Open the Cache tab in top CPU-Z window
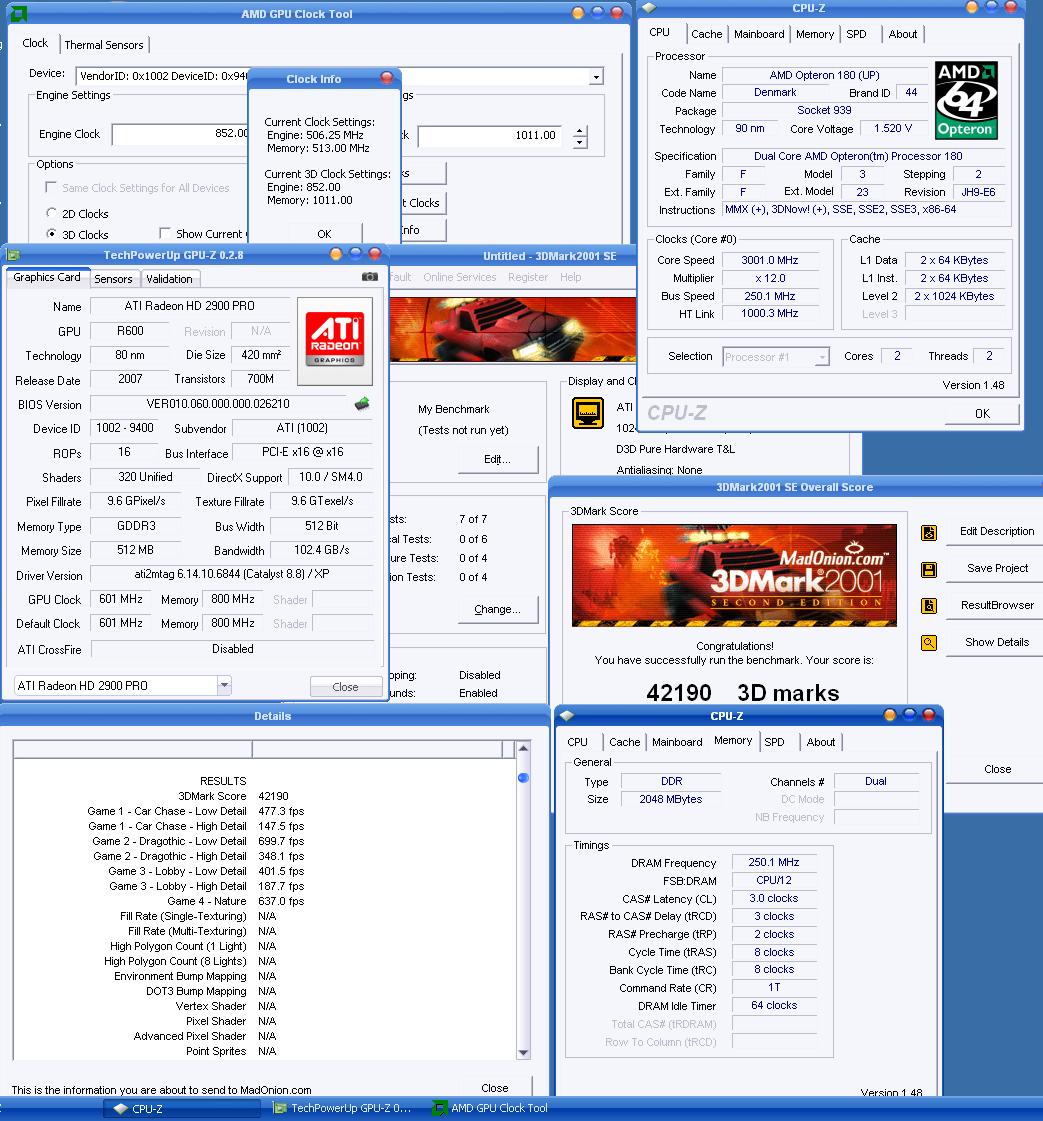1043x1121 pixels. (x=706, y=34)
